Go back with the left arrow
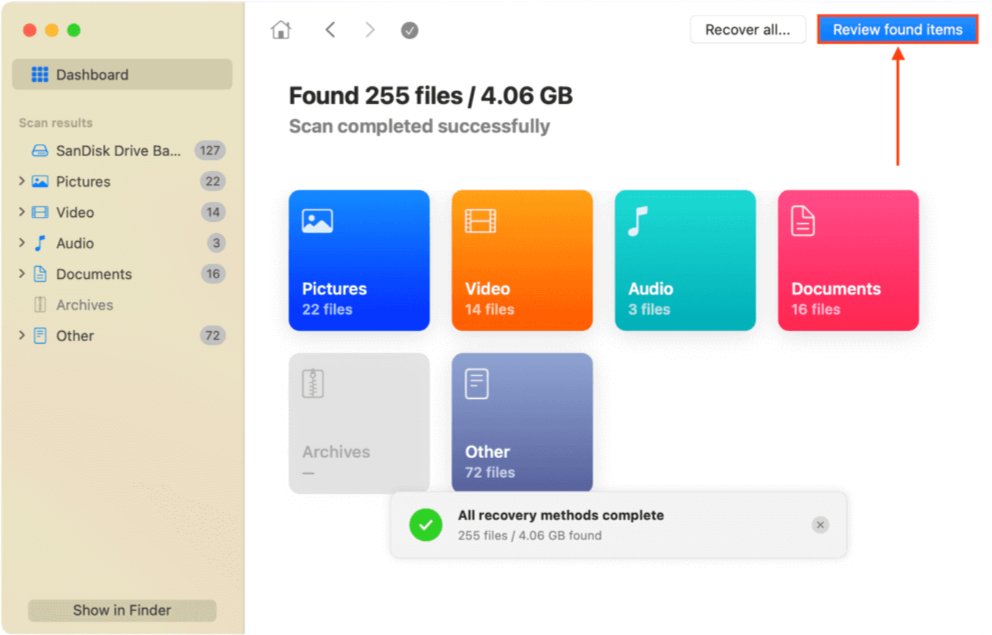 pos(330,30)
